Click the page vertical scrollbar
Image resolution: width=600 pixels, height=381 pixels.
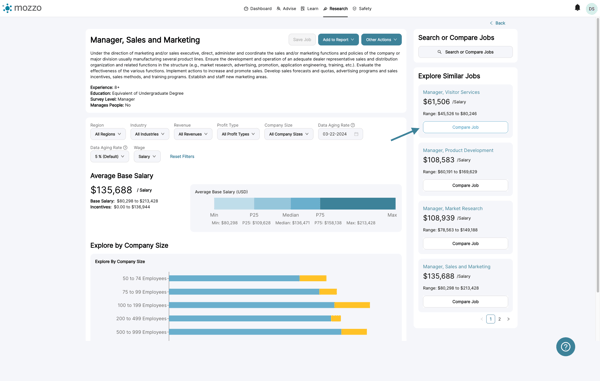pyautogui.click(x=598, y=155)
